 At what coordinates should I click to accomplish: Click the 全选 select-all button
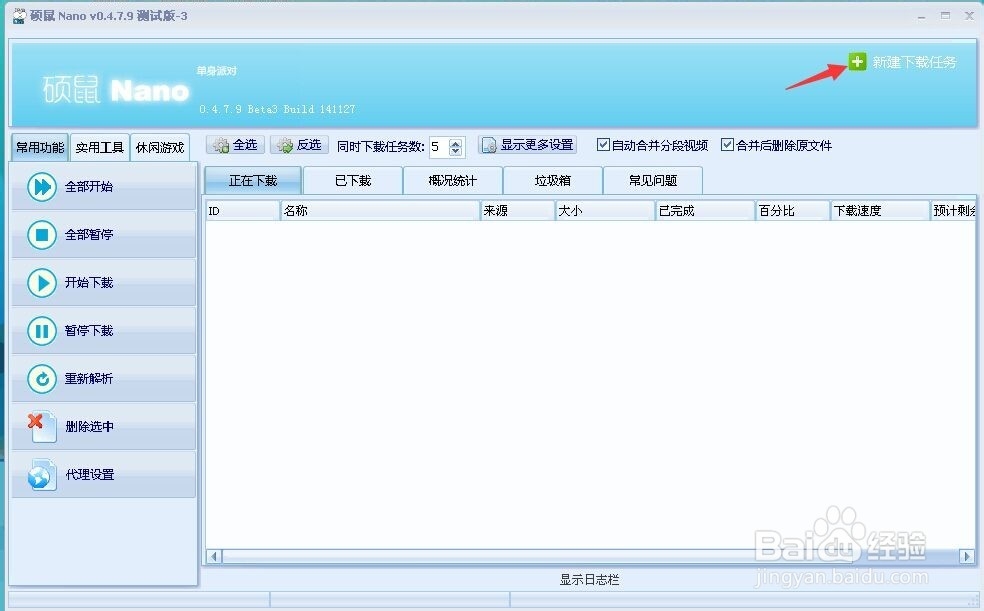point(235,145)
